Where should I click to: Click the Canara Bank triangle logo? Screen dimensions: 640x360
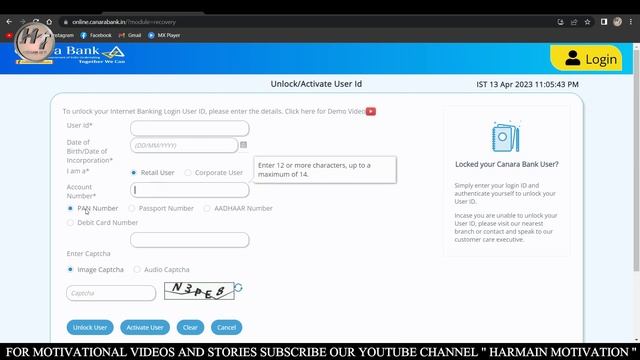click(x=113, y=53)
